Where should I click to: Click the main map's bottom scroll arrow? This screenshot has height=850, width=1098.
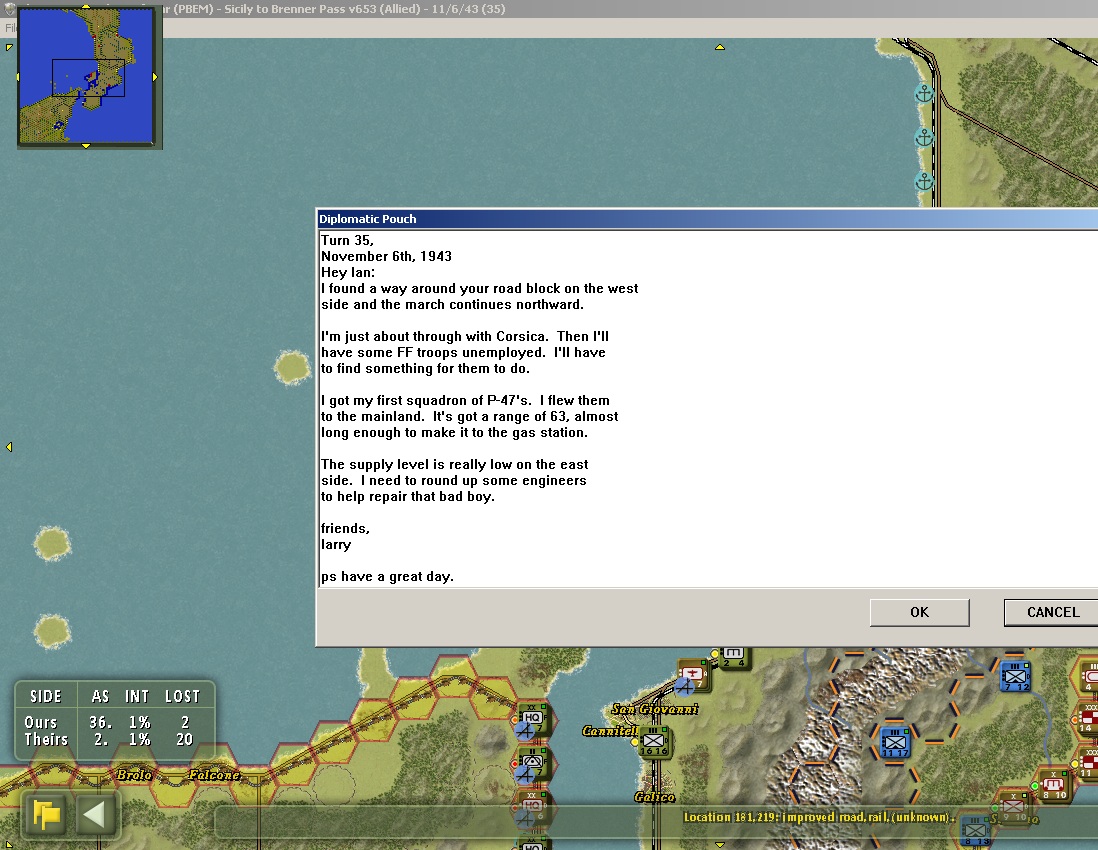coord(719,845)
